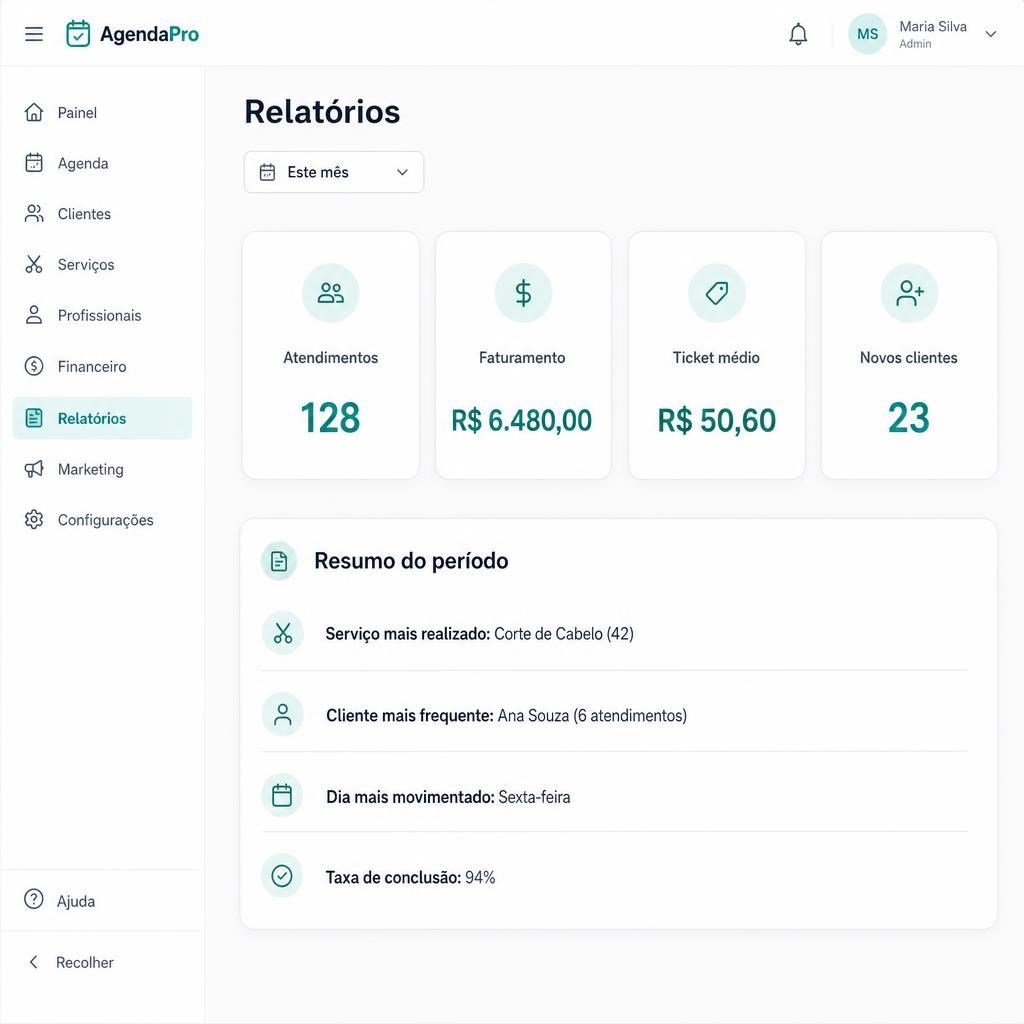Click the Painel home icon
The image size is (1024, 1024).
tap(34, 112)
